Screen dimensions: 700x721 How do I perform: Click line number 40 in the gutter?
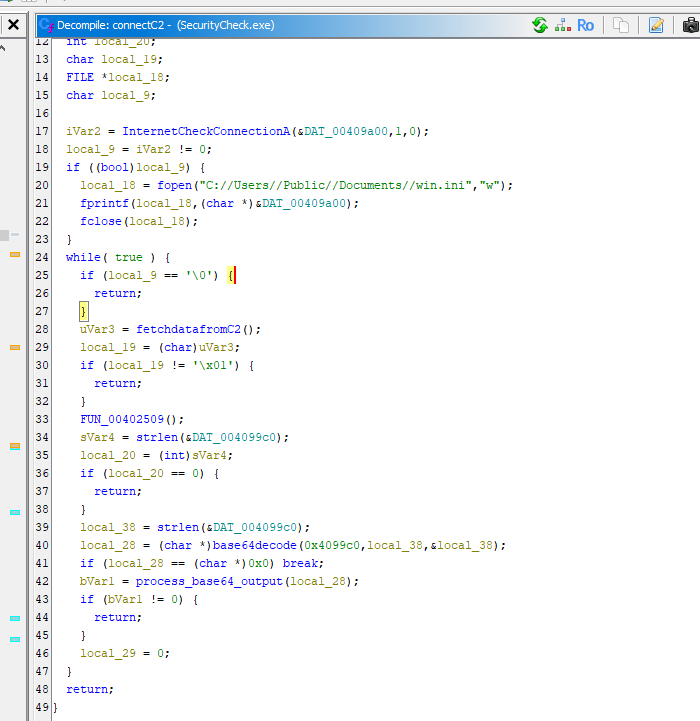pyautogui.click(x=42, y=545)
